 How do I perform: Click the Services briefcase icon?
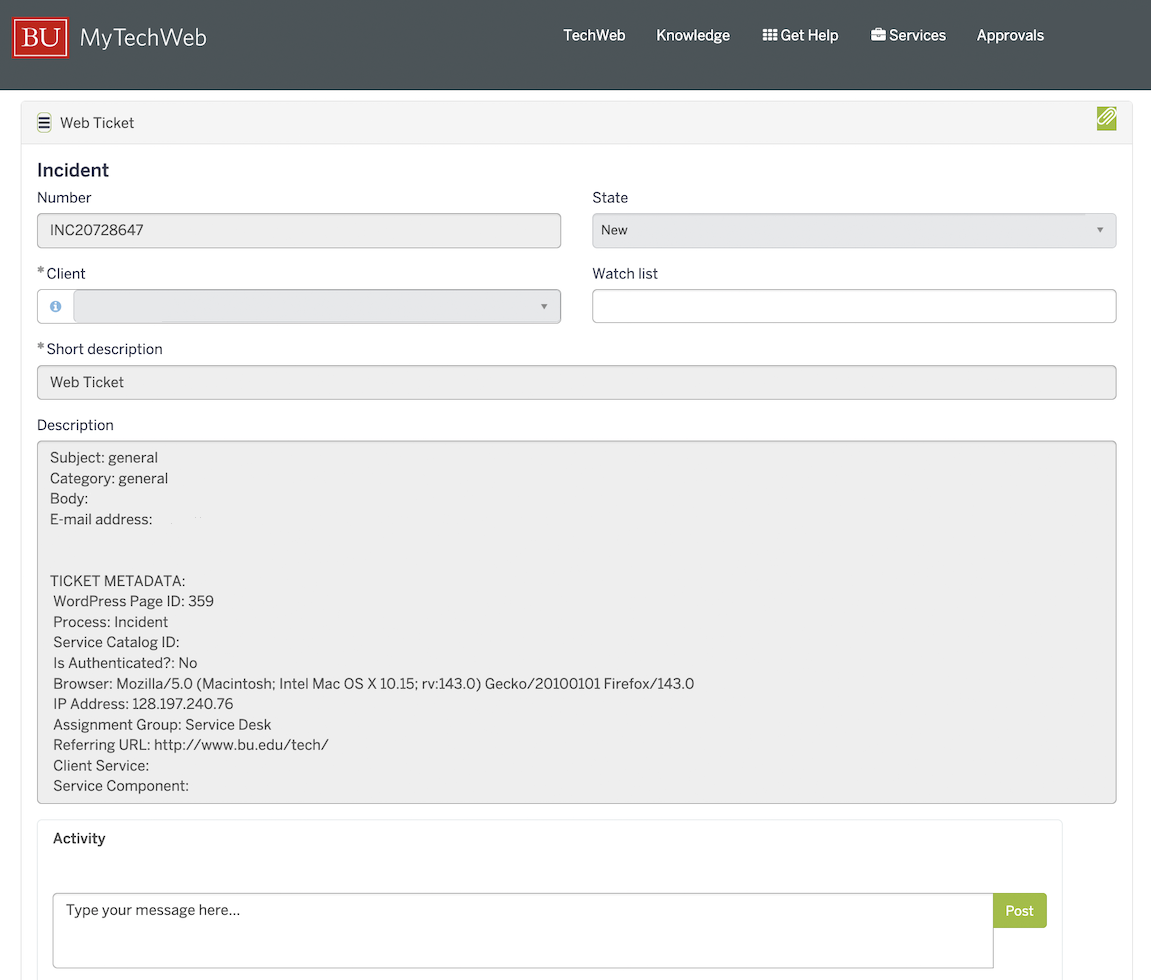(x=878, y=35)
